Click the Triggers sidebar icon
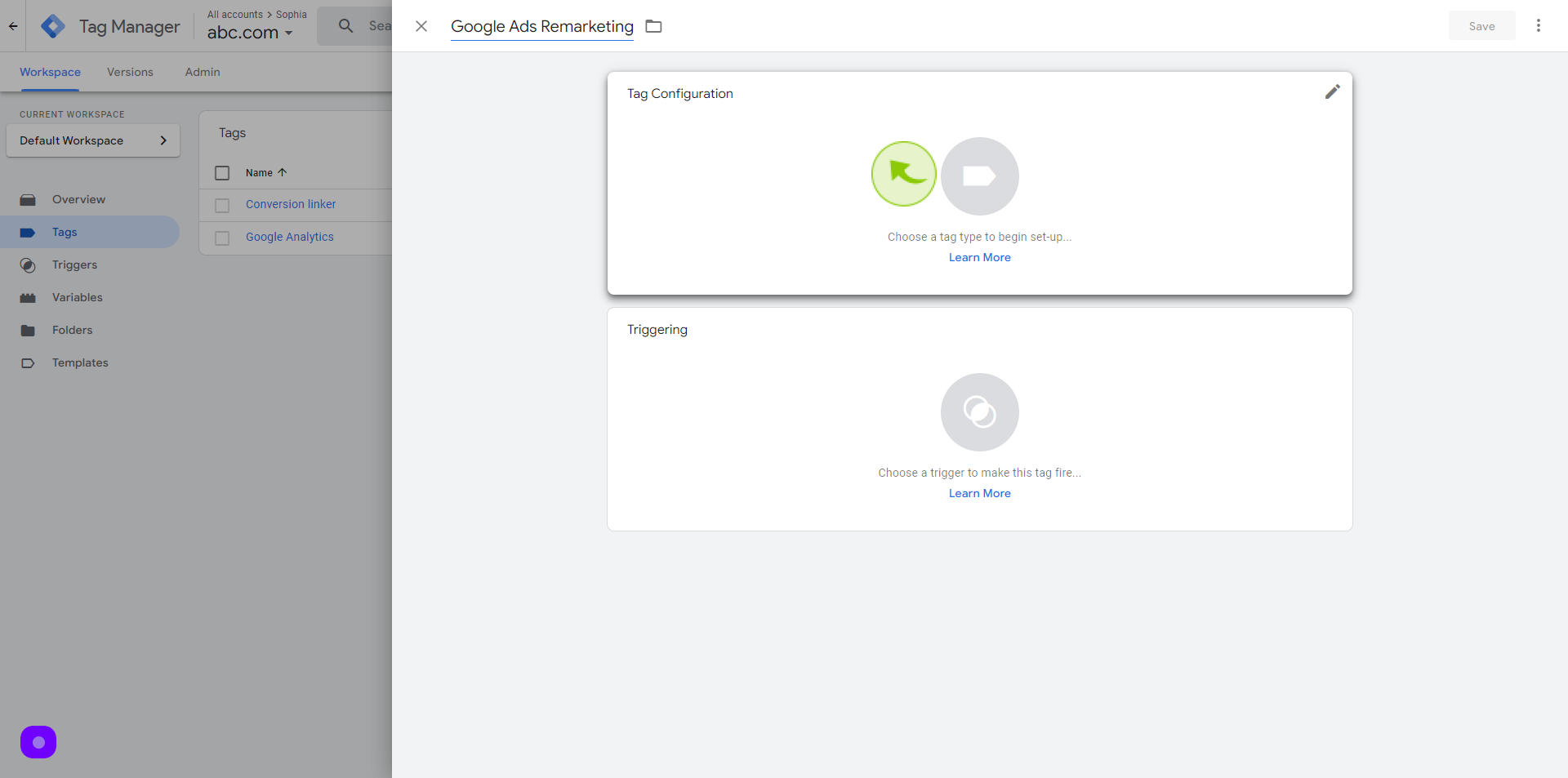The image size is (1568, 778). pyautogui.click(x=28, y=265)
